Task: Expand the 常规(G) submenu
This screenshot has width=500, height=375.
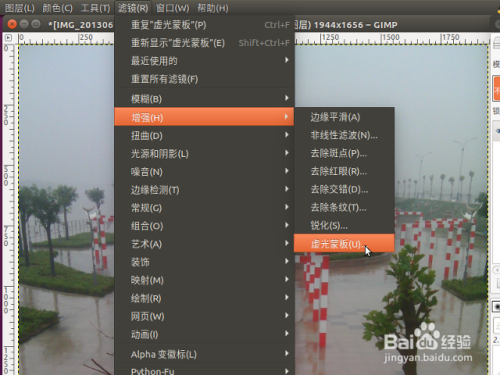Action: [x=204, y=208]
